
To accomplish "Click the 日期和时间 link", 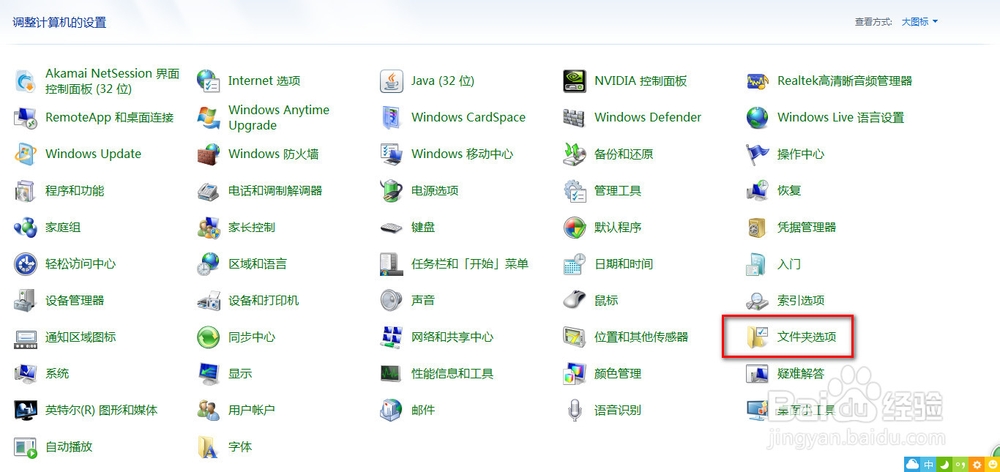I will 624,263.
